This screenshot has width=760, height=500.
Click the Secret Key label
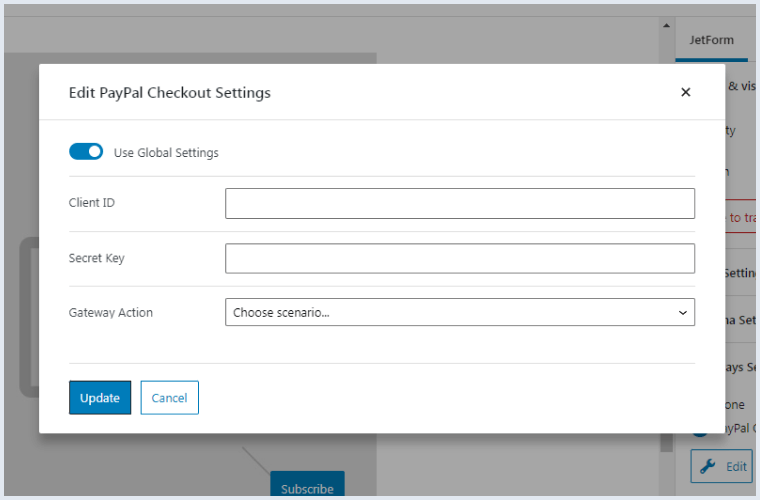(x=96, y=258)
